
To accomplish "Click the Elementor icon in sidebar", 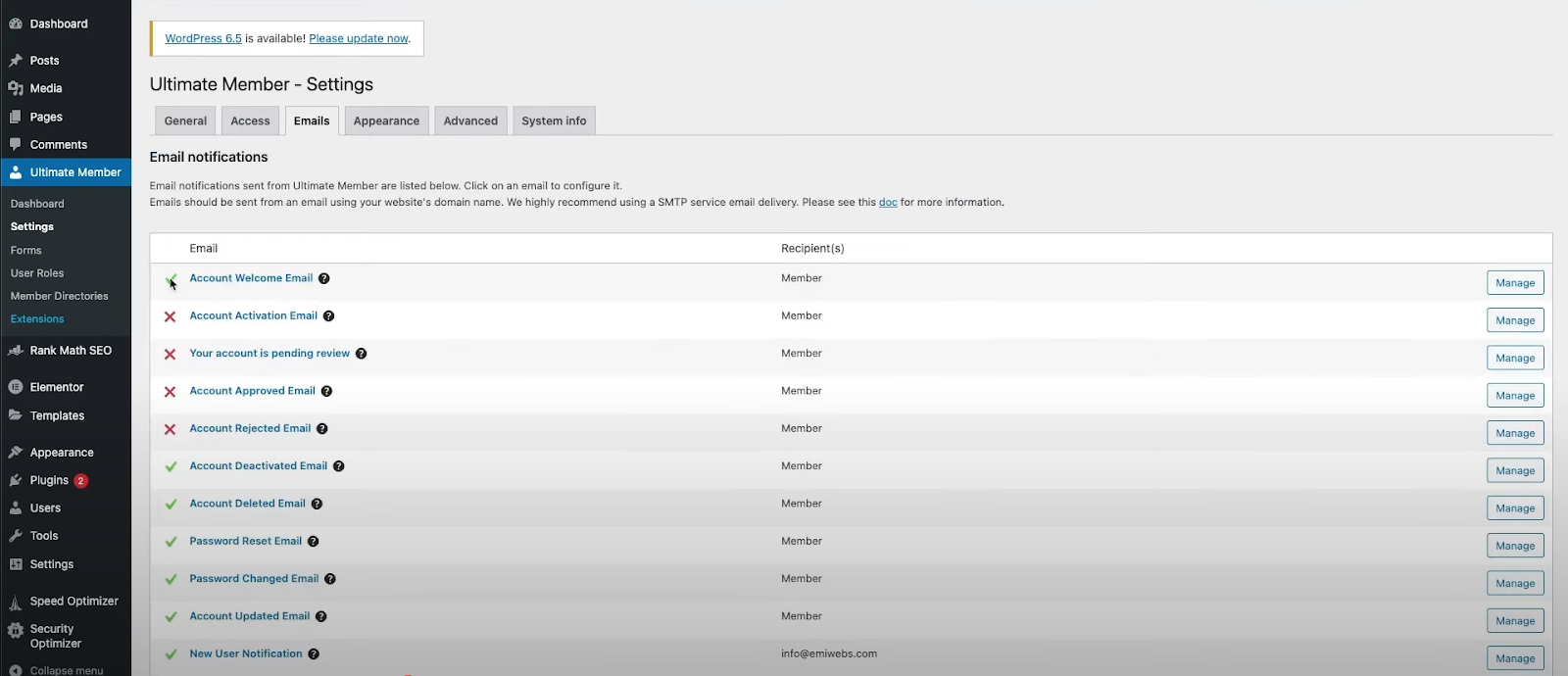I will (x=16, y=387).
